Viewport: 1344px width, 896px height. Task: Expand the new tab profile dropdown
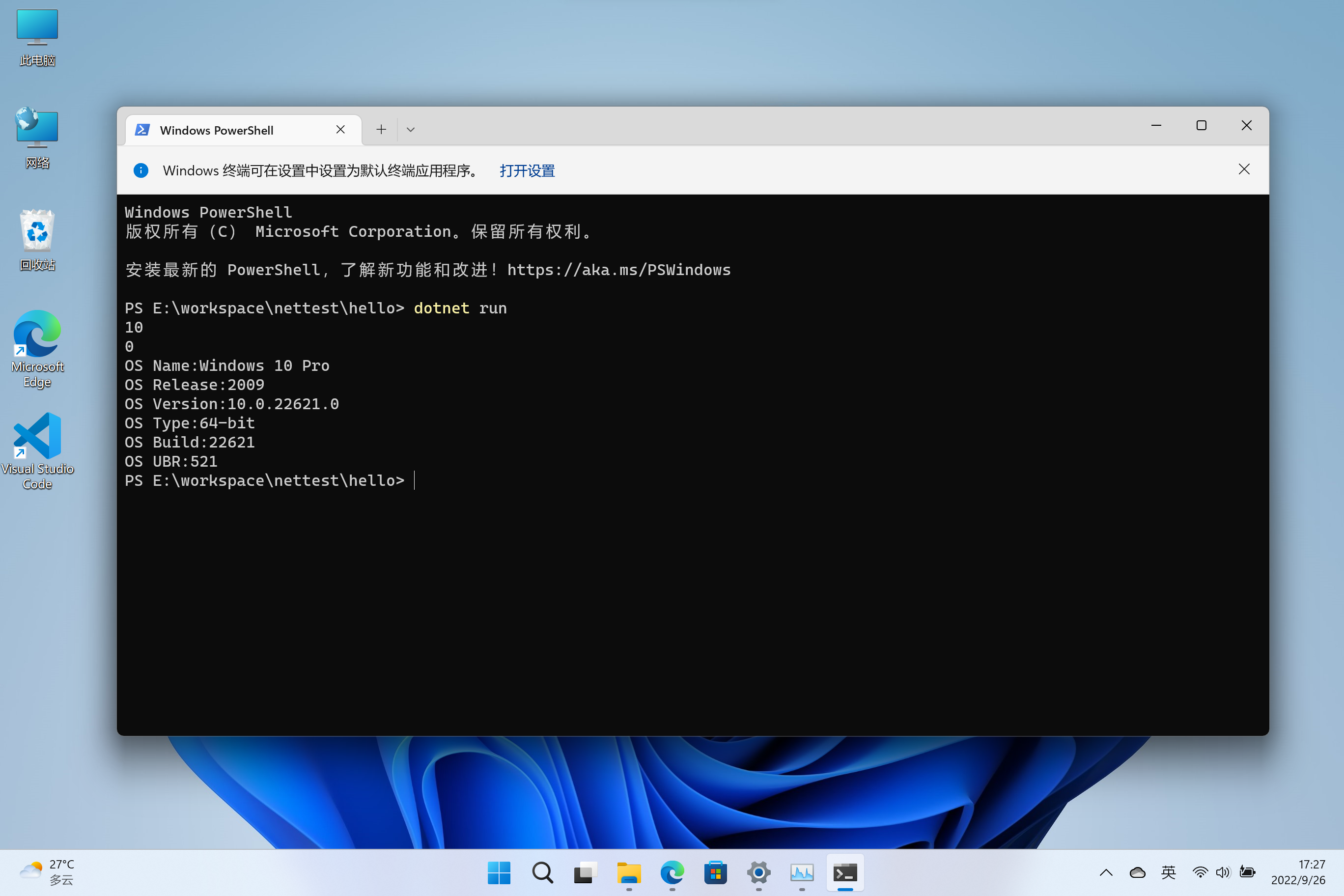tap(410, 130)
